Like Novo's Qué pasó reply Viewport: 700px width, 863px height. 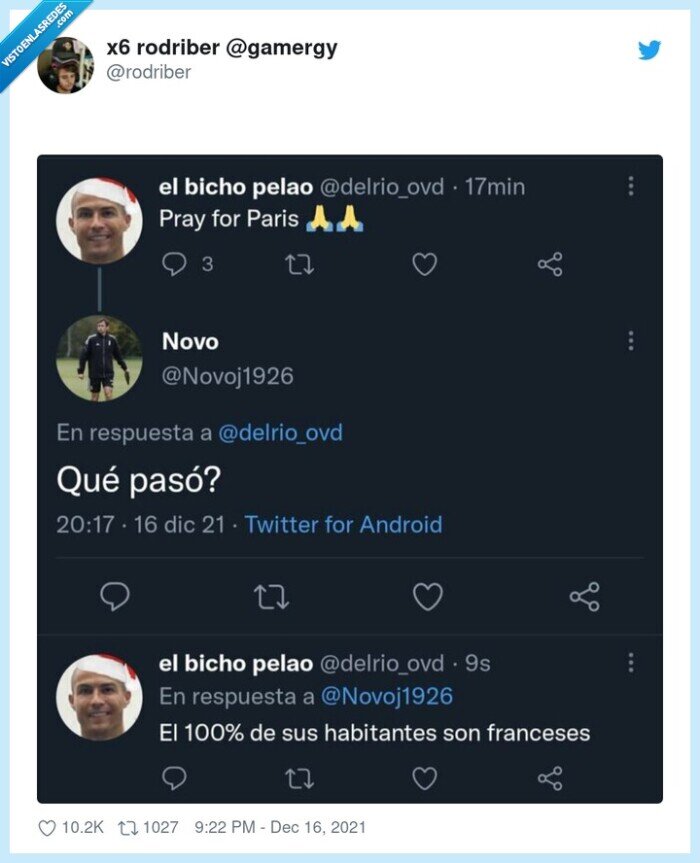pos(429,594)
